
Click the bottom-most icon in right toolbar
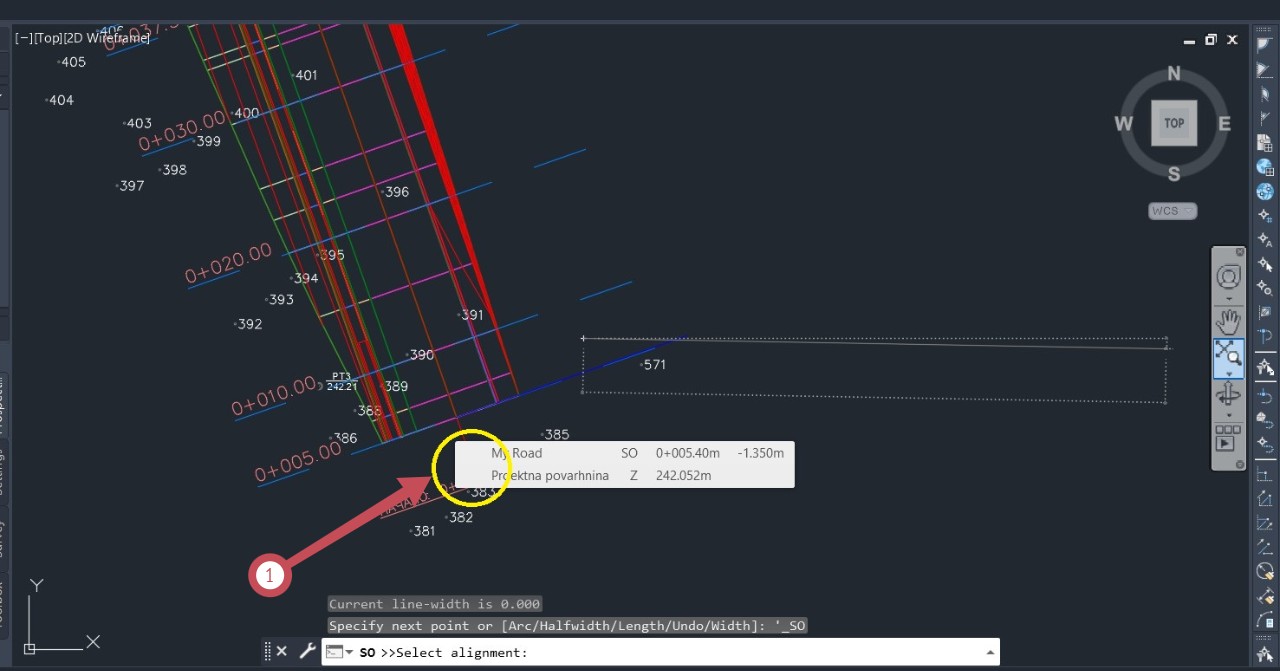pyautogui.click(x=1265, y=653)
